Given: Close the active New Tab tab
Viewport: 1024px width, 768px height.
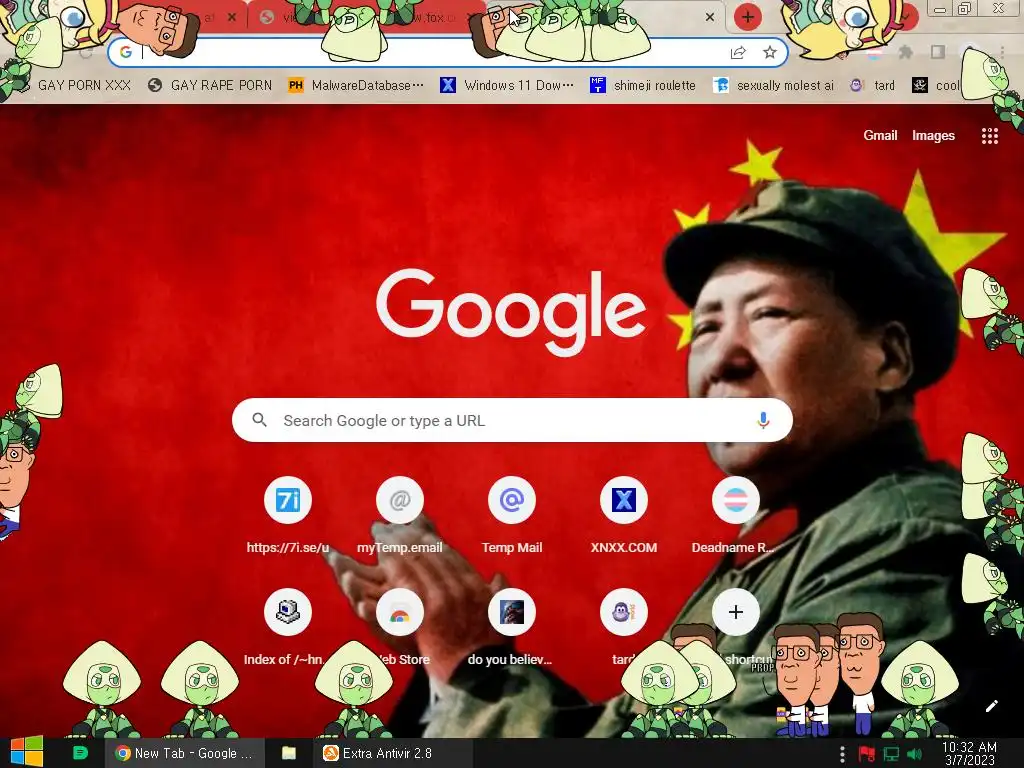Looking at the screenshot, I should point(710,18).
